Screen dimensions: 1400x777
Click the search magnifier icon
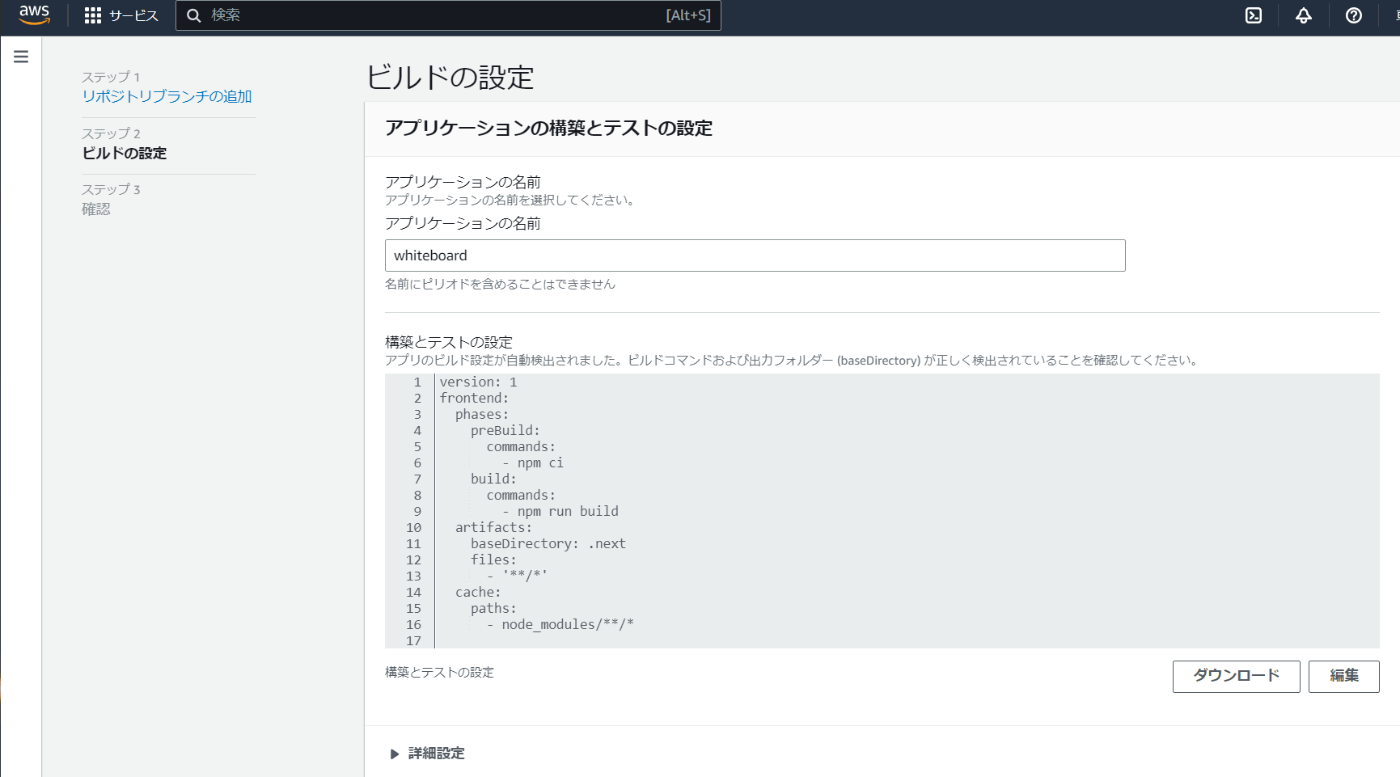(x=195, y=15)
